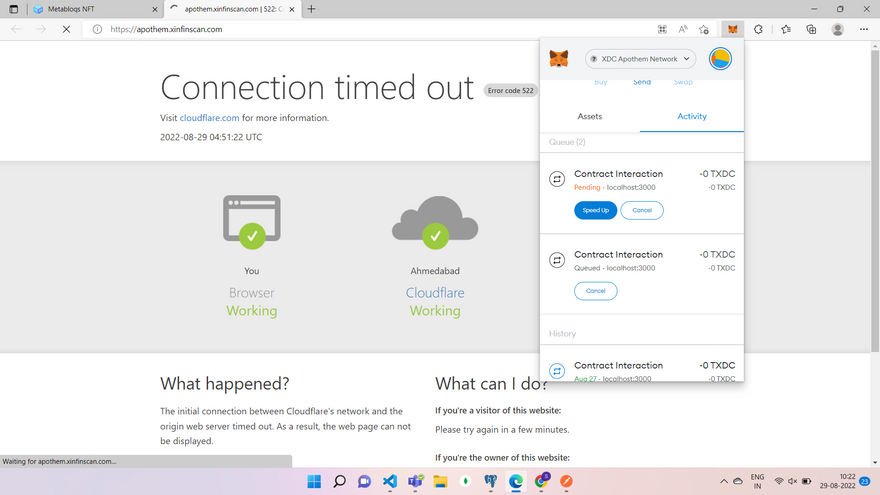Open browser profile avatar icon
Image resolution: width=880 pixels, height=495 pixels.
[x=837, y=30]
